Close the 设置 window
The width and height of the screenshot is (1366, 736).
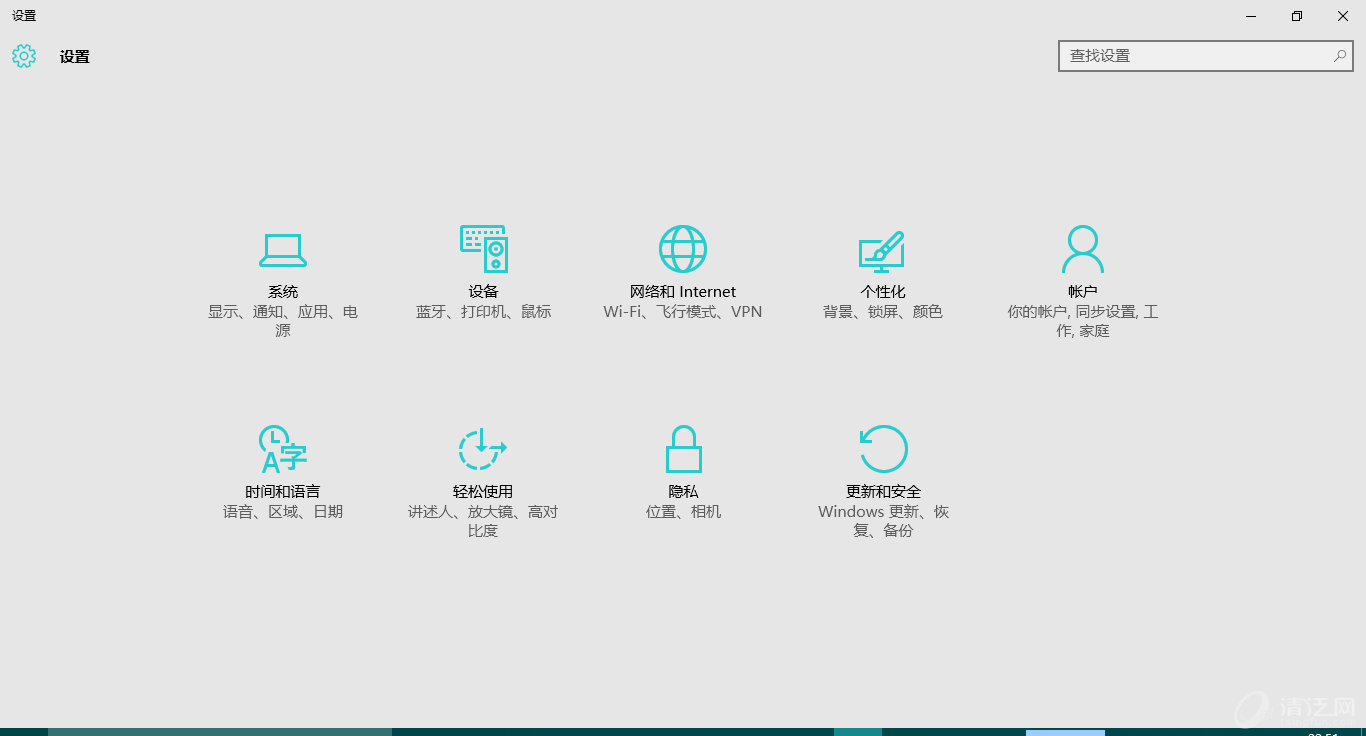[x=1343, y=16]
